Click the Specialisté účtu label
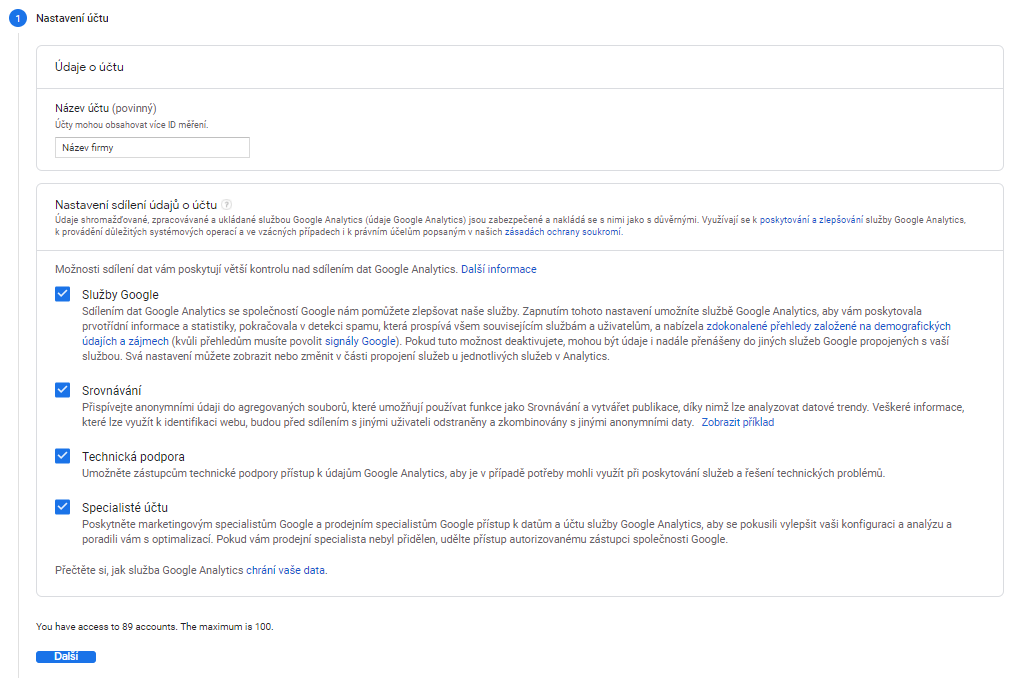The image size is (1024, 678). click(125, 508)
